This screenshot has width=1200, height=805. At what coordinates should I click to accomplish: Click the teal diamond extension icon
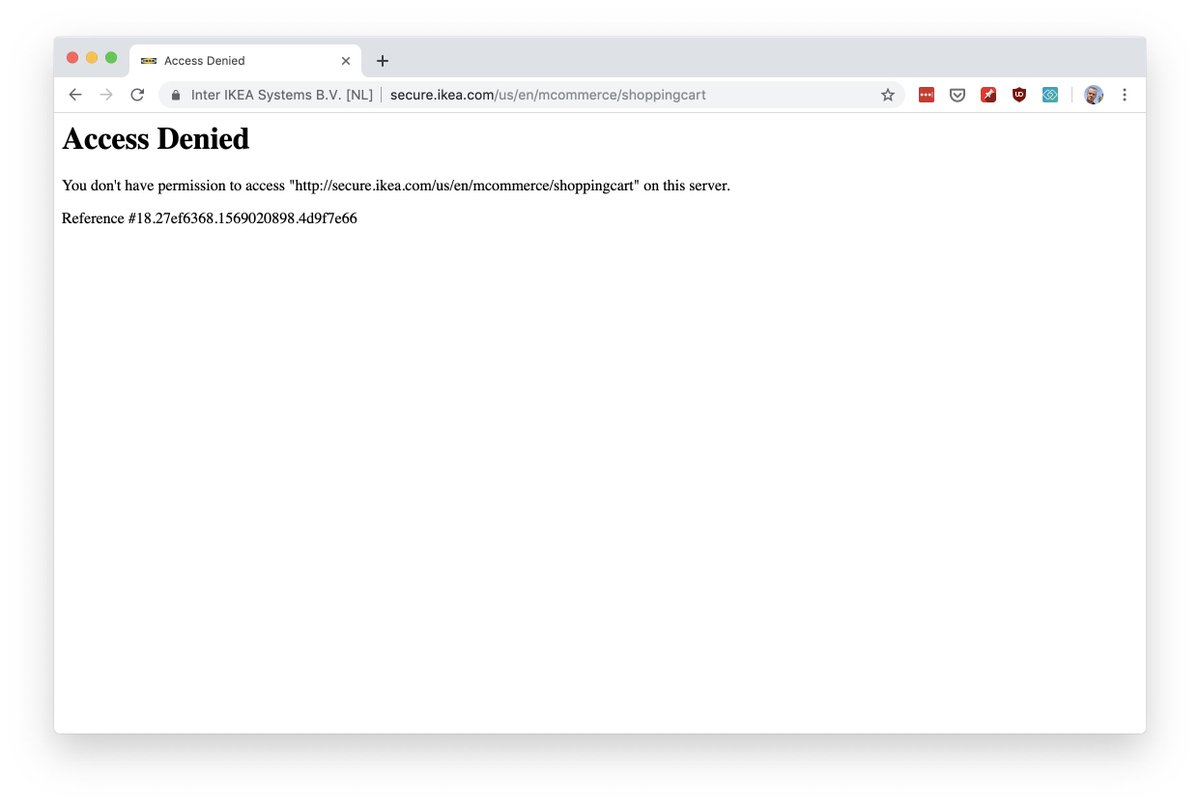pyautogui.click(x=1050, y=95)
